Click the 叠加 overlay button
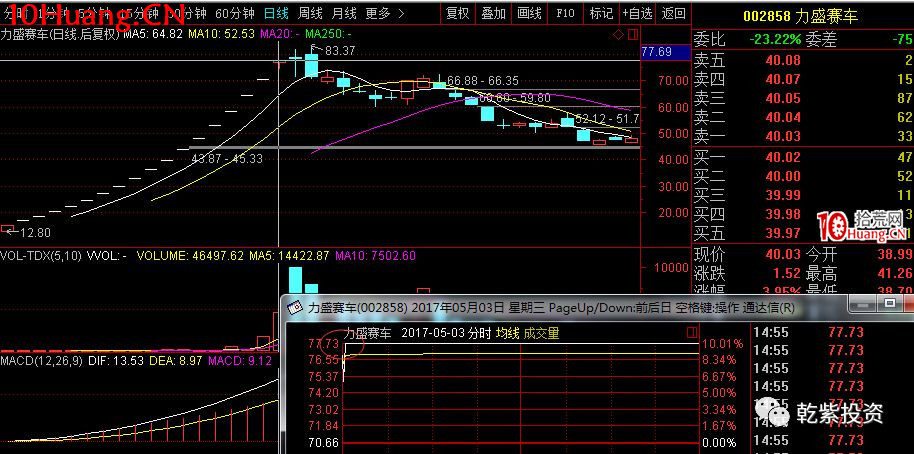This screenshot has width=914, height=454. click(493, 13)
